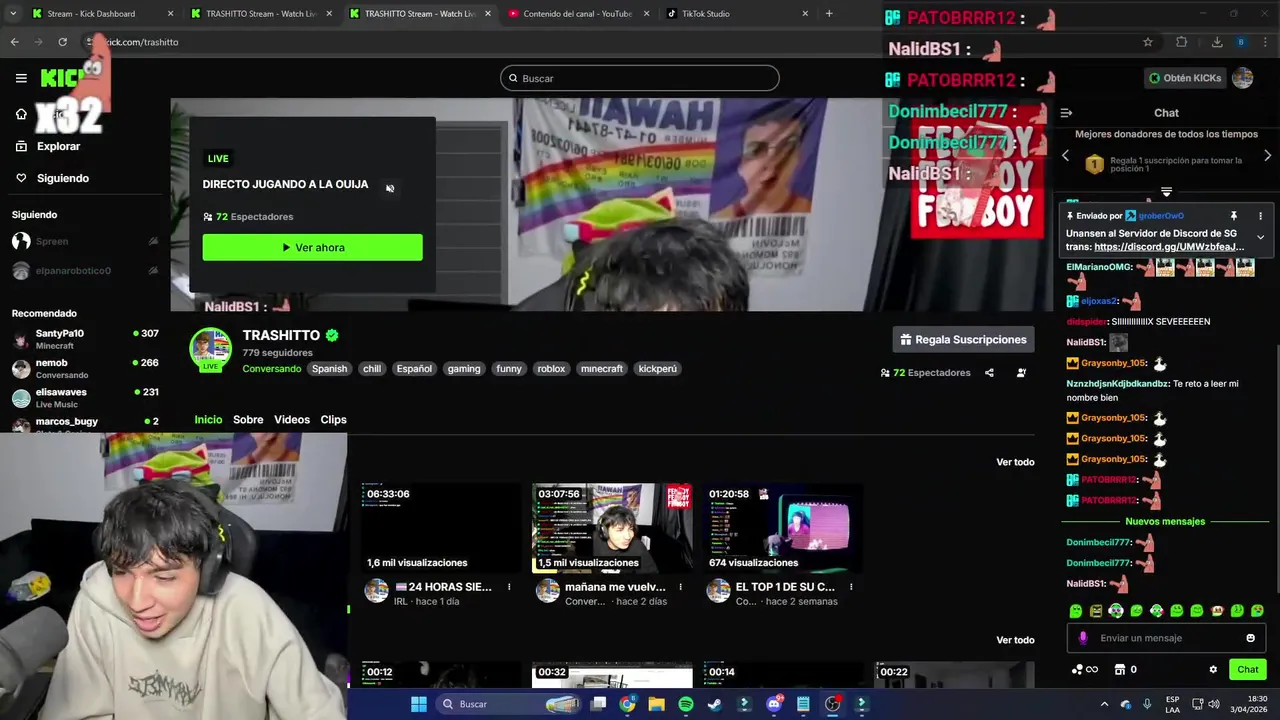Select the Inicio tab

pos(208,420)
